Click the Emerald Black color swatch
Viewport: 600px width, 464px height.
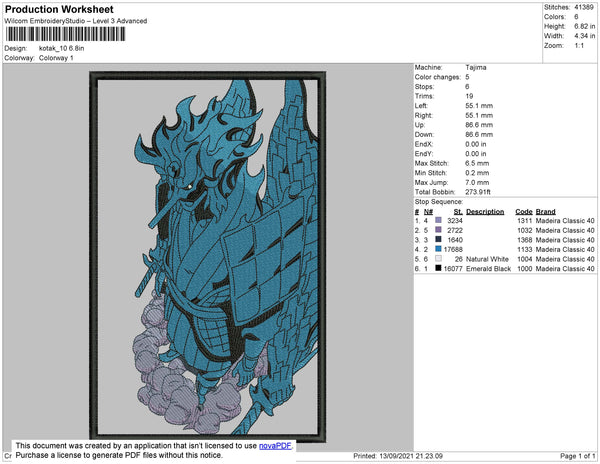[438, 269]
